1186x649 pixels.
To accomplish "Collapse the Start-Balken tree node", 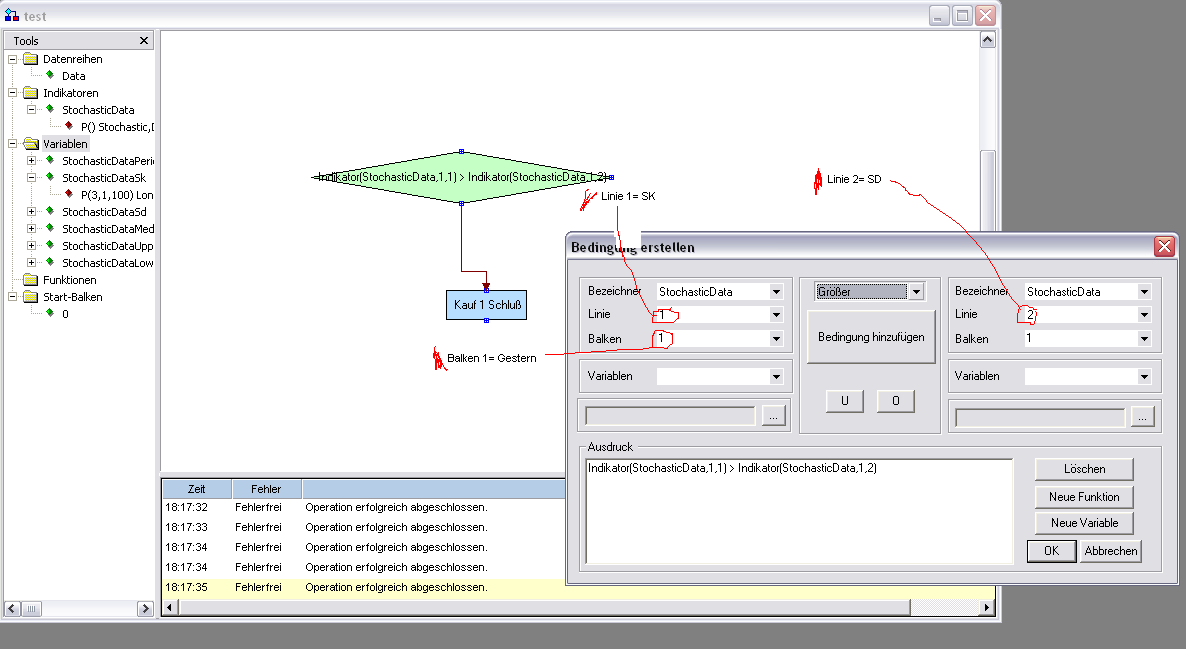I will pyautogui.click(x=12, y=297).
